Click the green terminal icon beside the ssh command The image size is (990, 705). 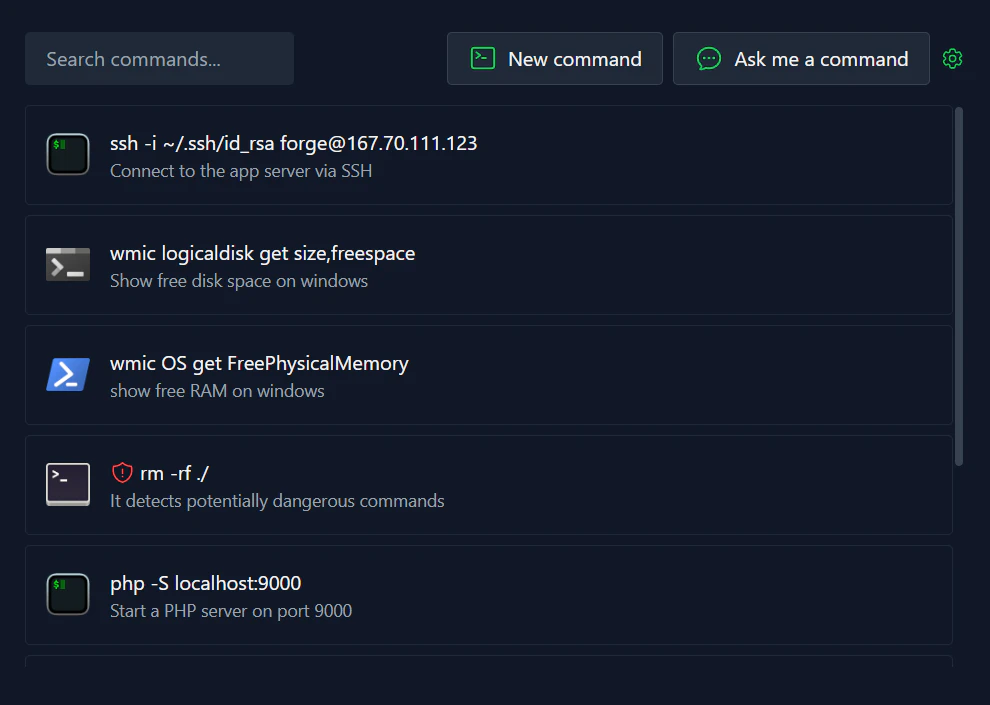tap(67, 154)
